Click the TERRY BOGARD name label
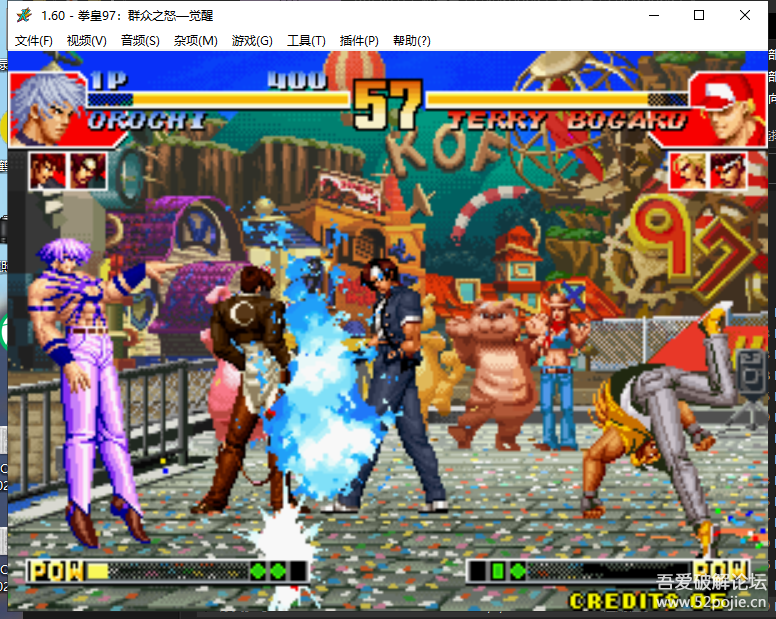This screenshot has height=619, width=776. coord(567,120)
